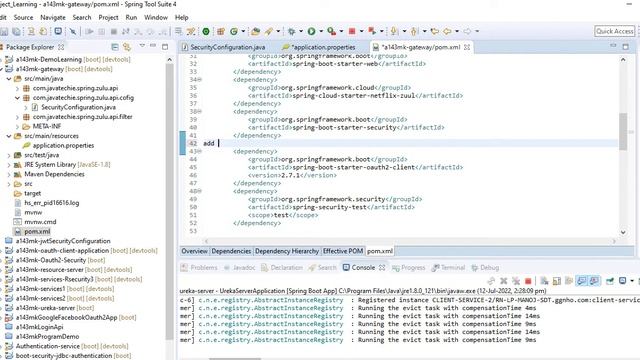
Task: Click the Next Annotation toolbar icon
Action: [x=394, y=31]
